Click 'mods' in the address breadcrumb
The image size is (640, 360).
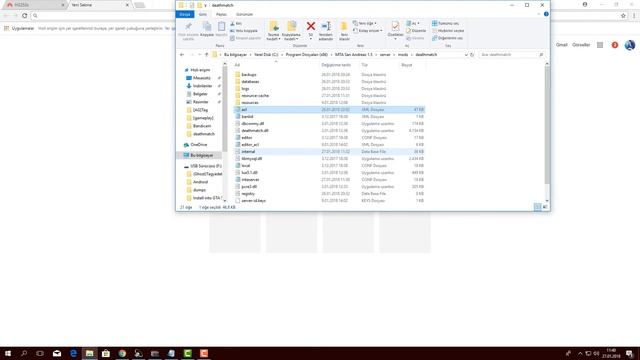point(403,55)
